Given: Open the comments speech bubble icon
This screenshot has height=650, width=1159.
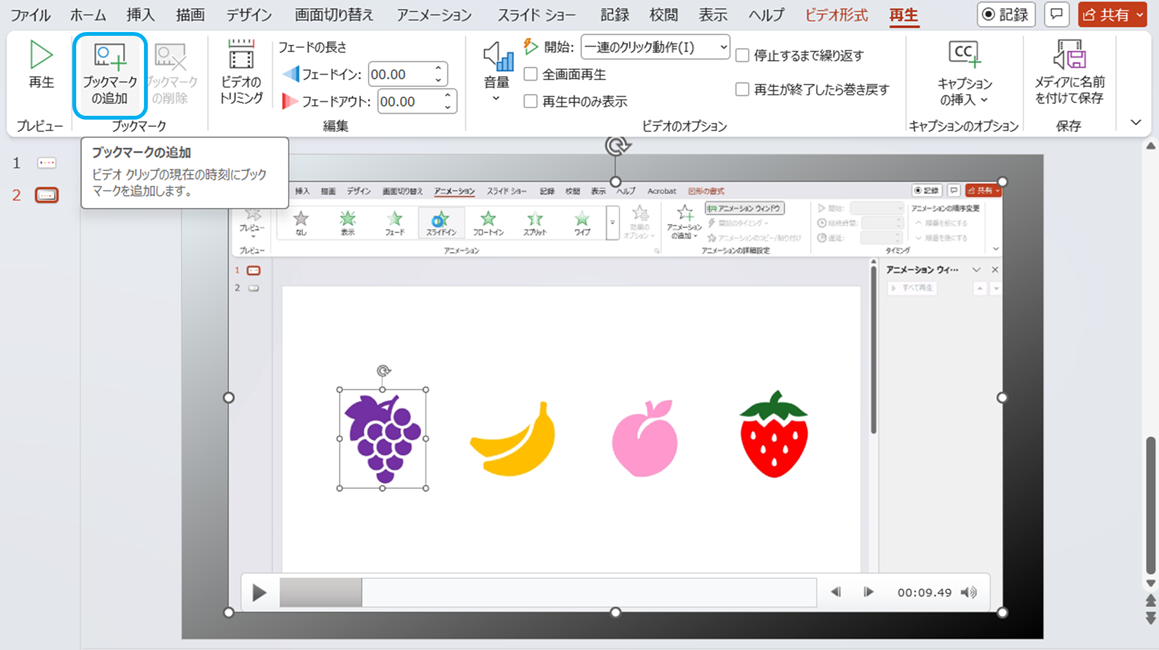Looking at the screenshot, I should click(x=1056, y=15).
